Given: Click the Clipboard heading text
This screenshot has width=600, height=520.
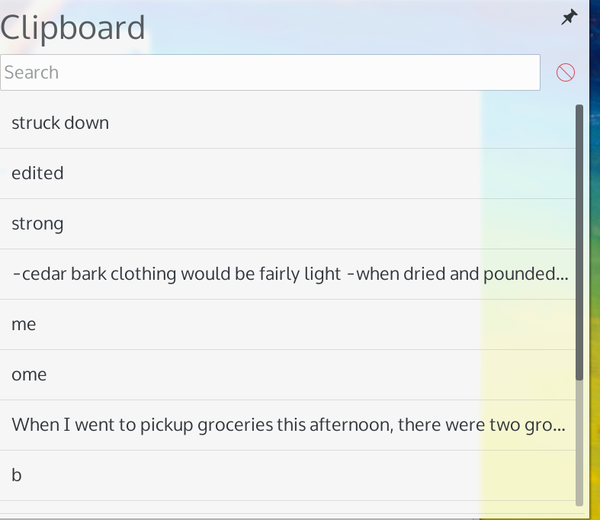Looking at the screenshot, I should [x=73, y=28].
